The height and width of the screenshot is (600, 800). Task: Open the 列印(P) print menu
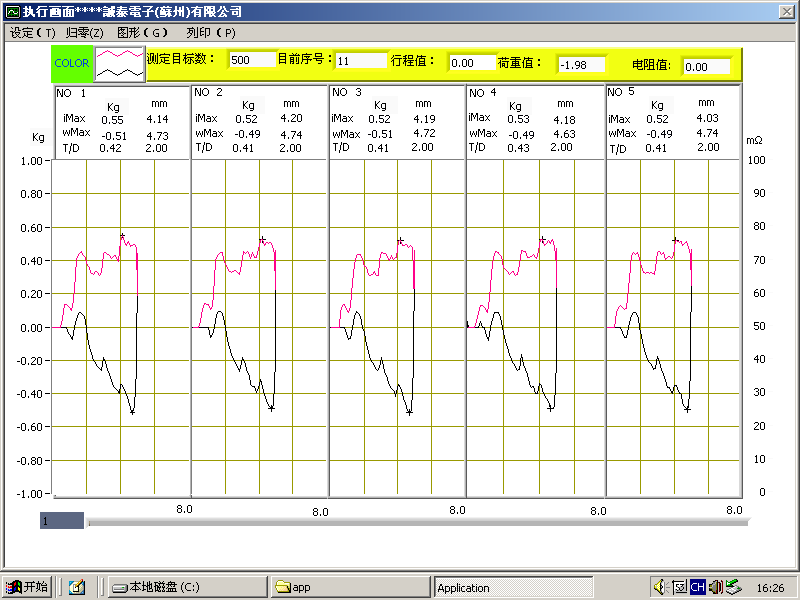[x=210, y=32]
